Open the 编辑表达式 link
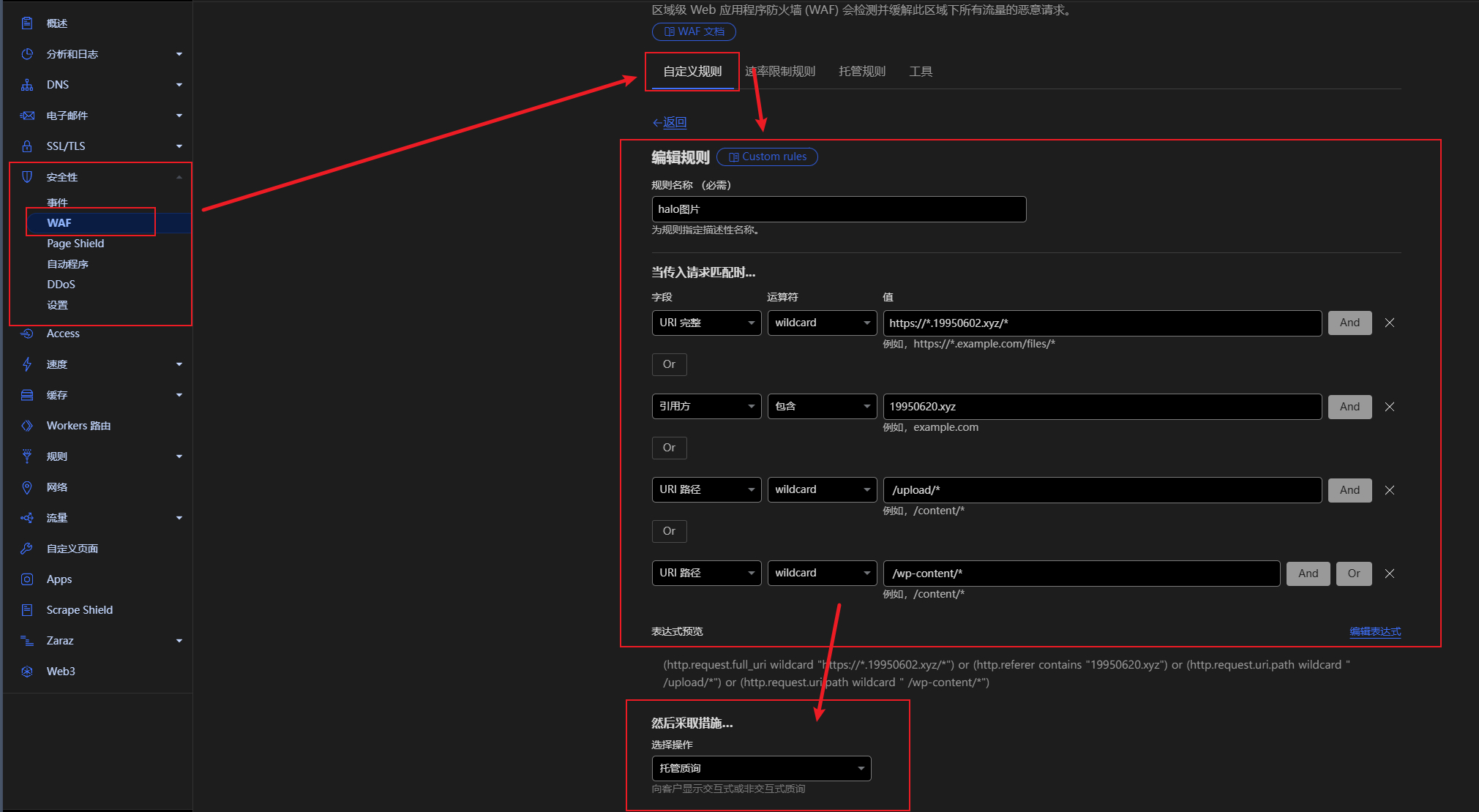Screen dimensions: 1479x812 point(1374,631)
